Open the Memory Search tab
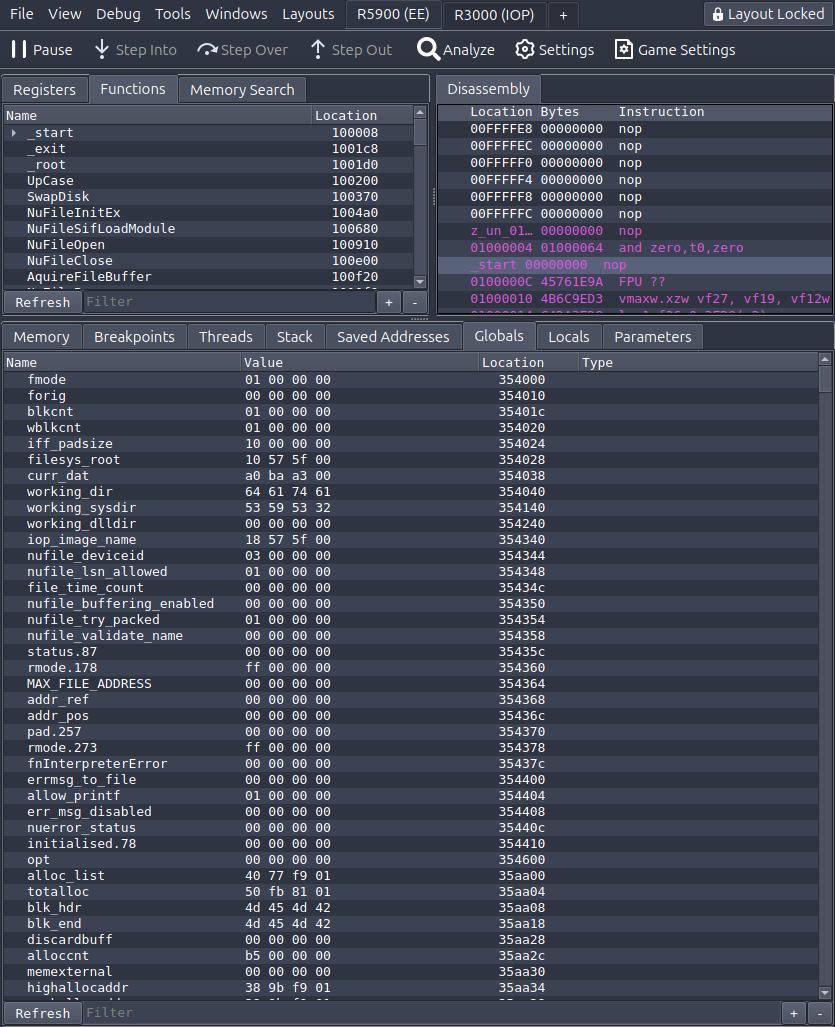The width and height of the screenshot is (835, 1027). click(242, 90)
